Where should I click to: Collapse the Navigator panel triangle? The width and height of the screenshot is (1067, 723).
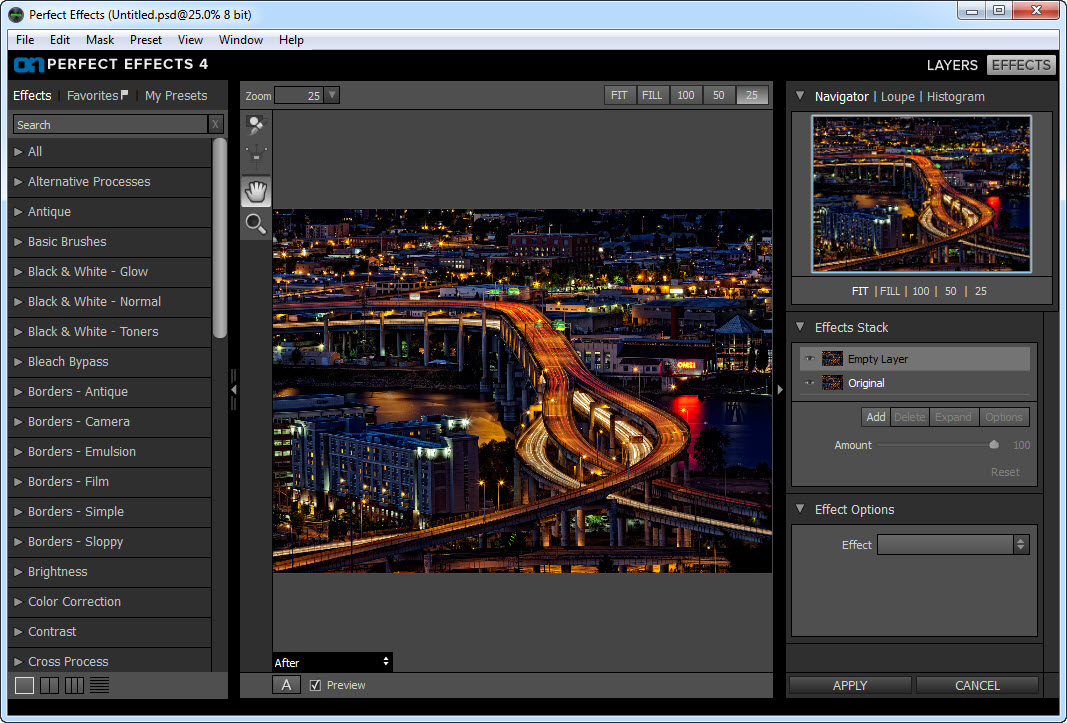[800, 96]
